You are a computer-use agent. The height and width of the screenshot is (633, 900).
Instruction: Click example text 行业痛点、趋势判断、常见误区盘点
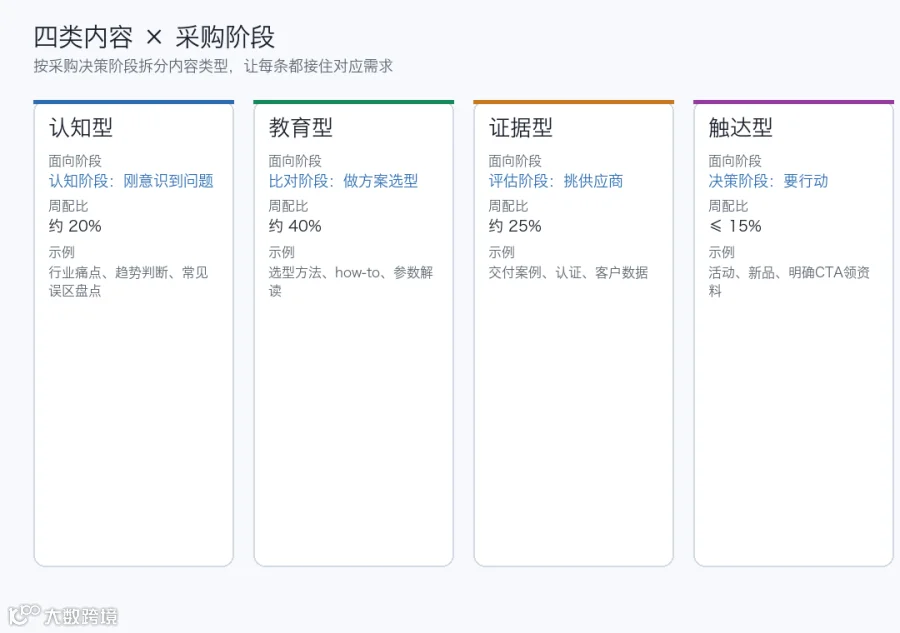pyautogui.click(x=129, y=281)
